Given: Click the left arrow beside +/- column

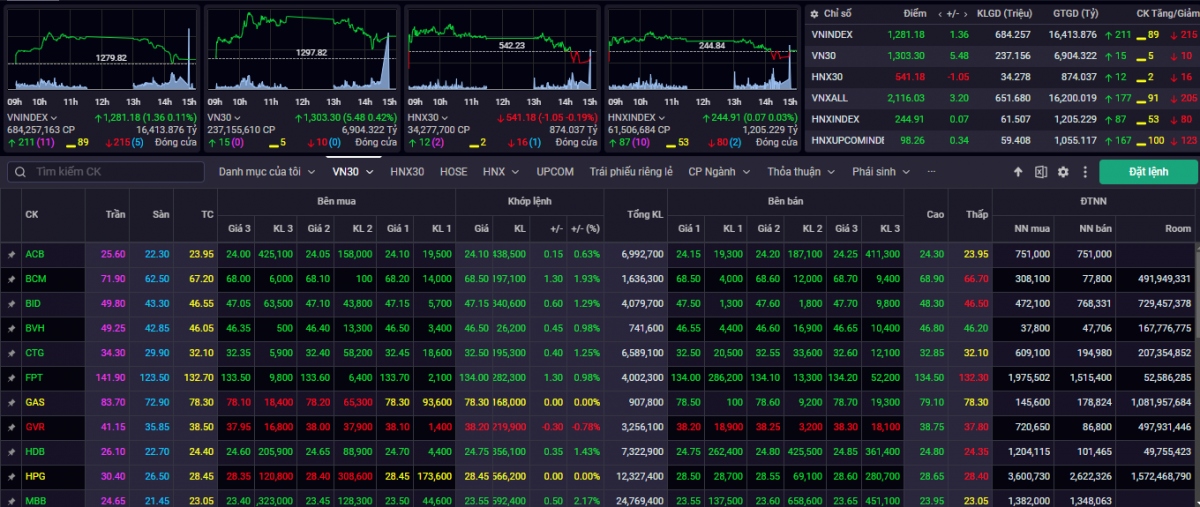Looking at the screenshot, I should point(939,14).
